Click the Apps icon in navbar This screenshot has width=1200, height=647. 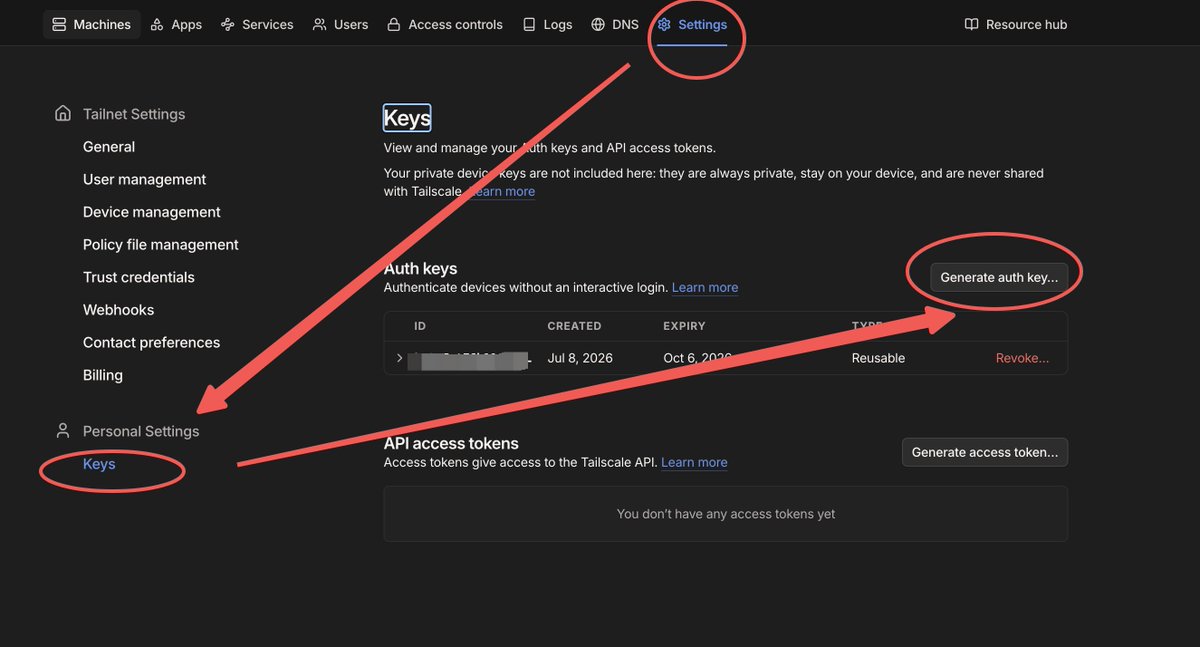[x=157, y=24]
